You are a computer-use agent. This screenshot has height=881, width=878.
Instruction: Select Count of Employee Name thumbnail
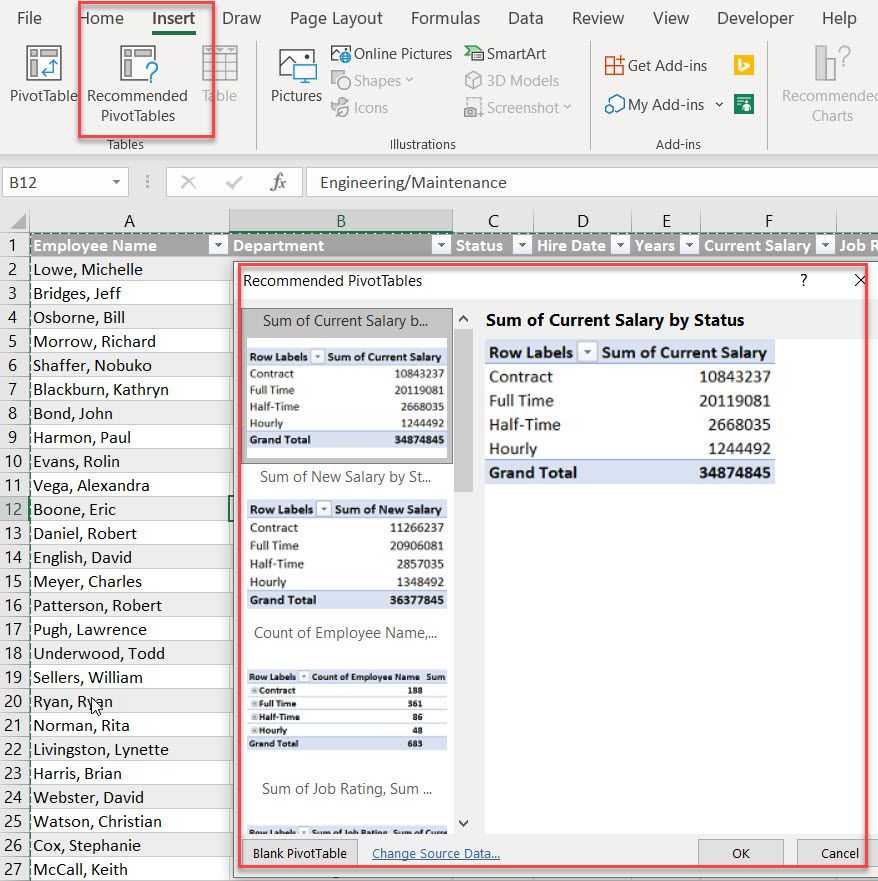pyautogui.click(x=347, y=697)
